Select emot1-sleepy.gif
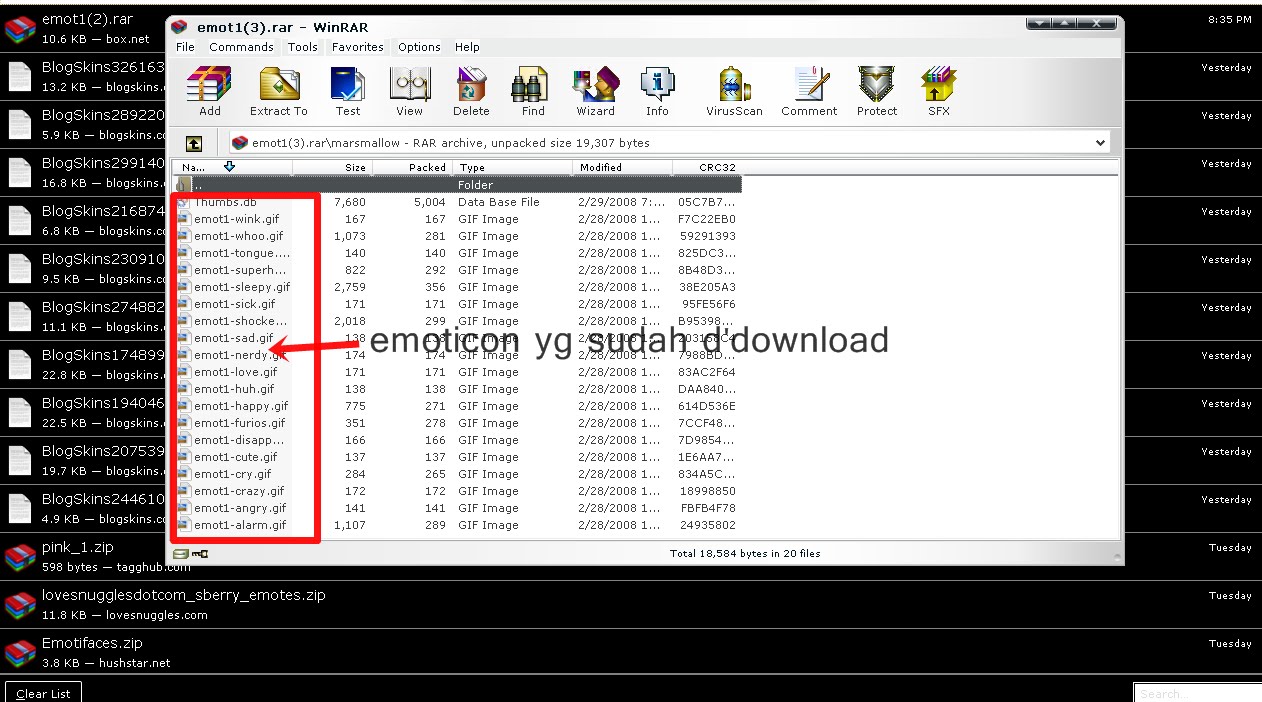 tap(242, 287)
